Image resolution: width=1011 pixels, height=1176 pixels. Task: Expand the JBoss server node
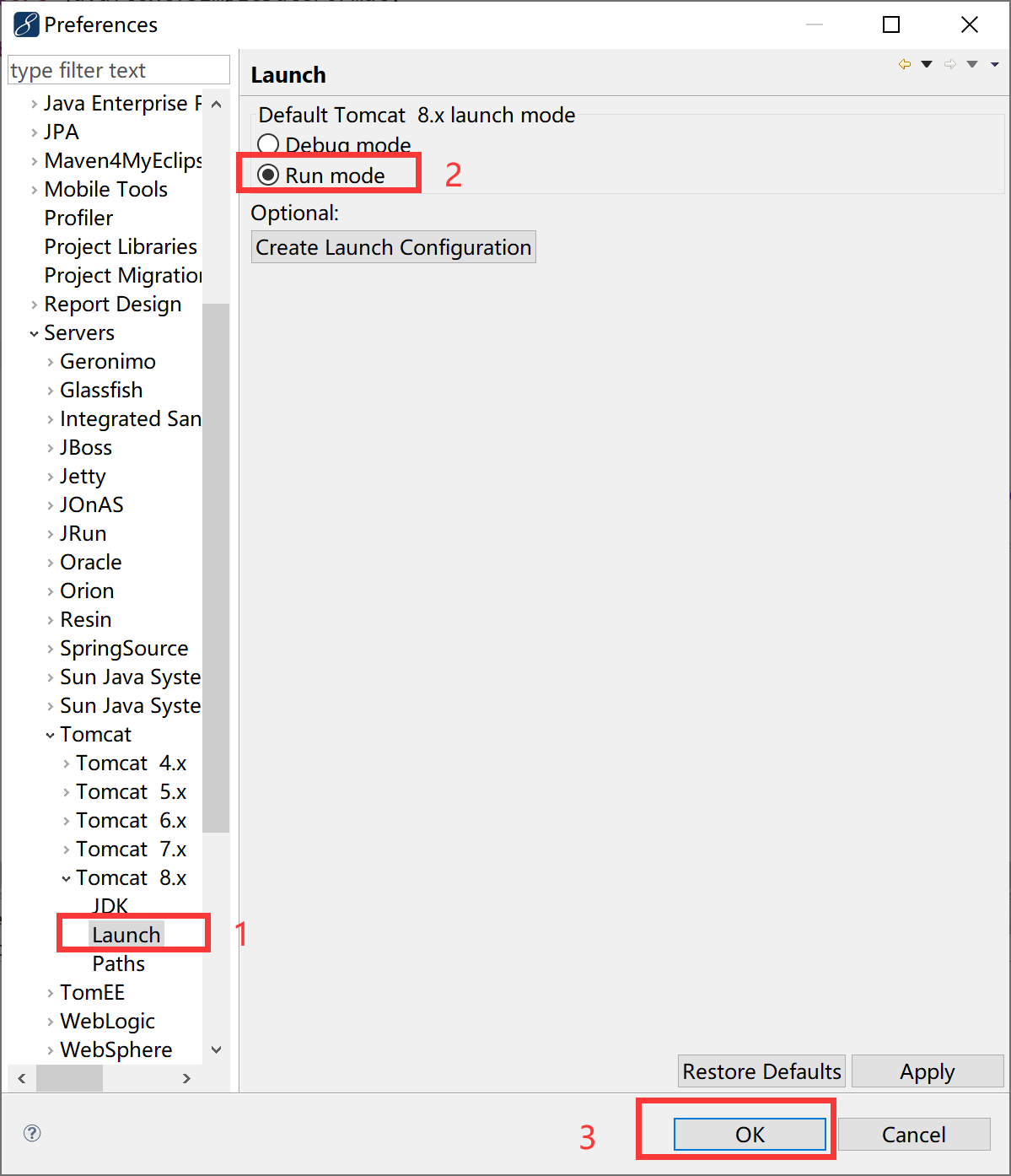point(50,448)
